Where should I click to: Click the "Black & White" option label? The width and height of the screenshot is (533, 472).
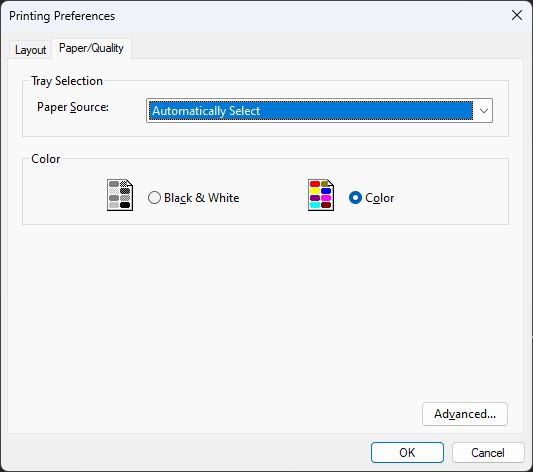[202, 198]
